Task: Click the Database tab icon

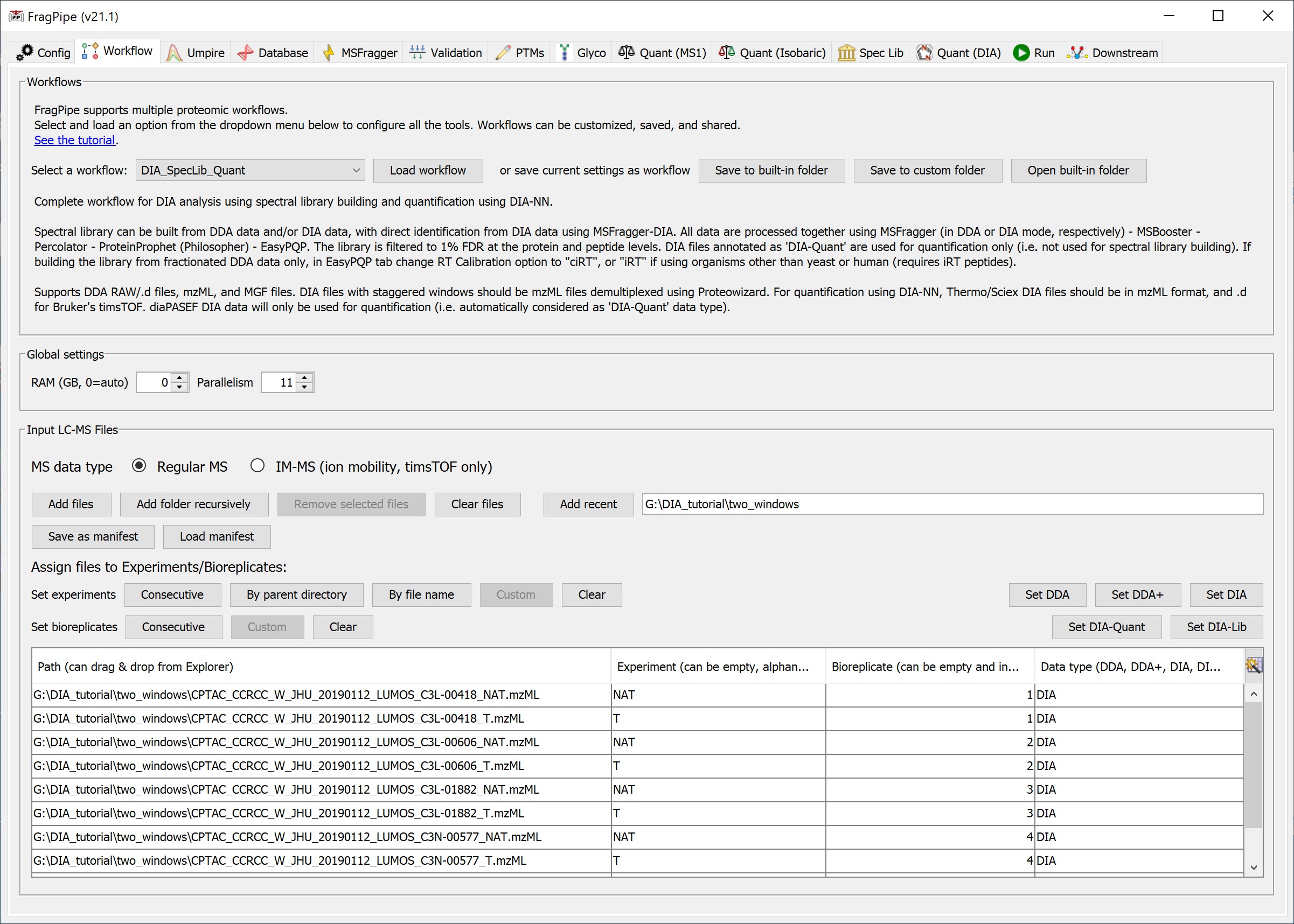Action: point(245,52)
